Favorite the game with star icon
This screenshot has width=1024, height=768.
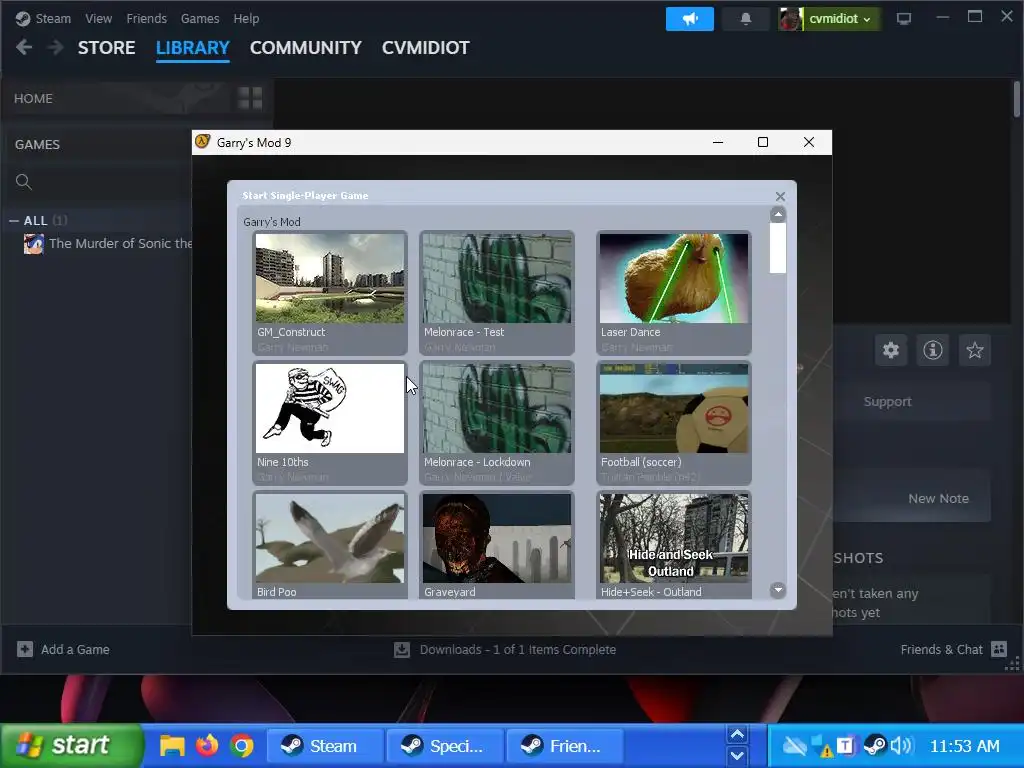point(974,350)
